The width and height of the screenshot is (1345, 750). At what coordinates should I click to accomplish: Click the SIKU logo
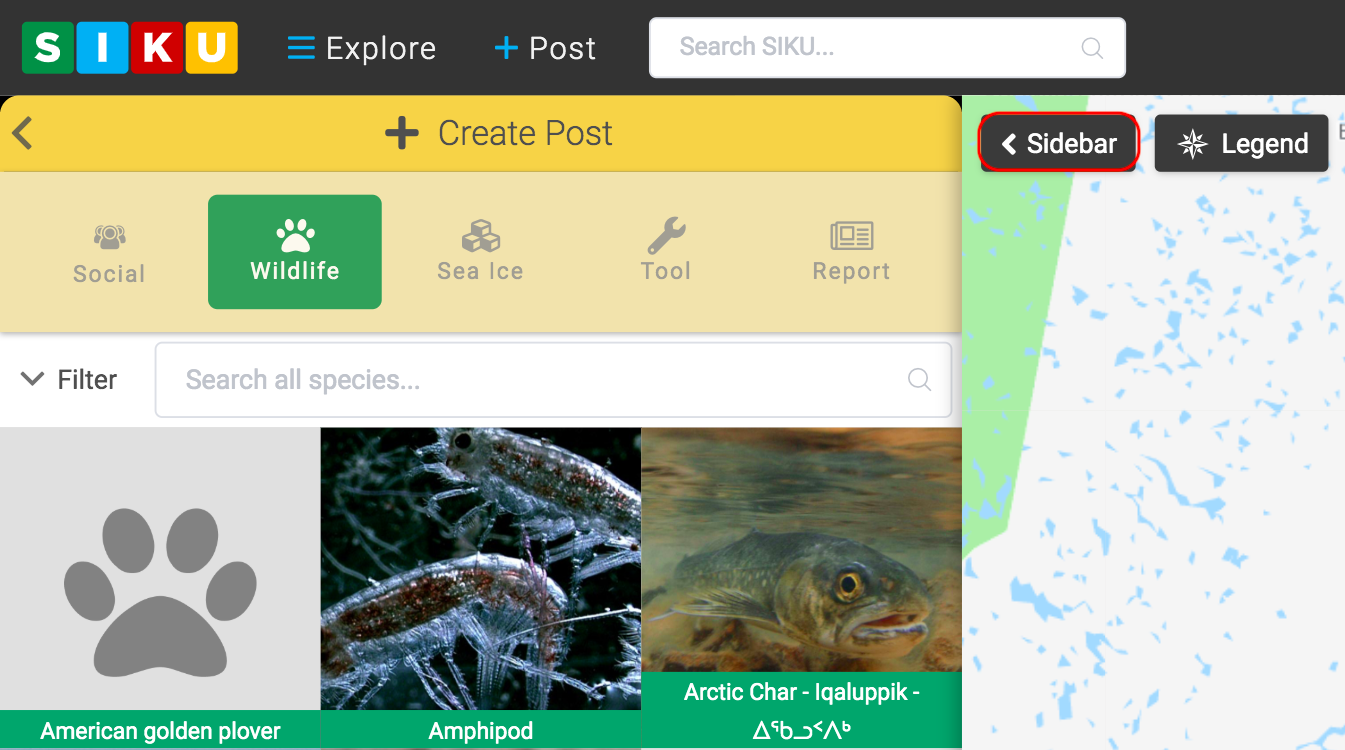[x=128, y=47]
